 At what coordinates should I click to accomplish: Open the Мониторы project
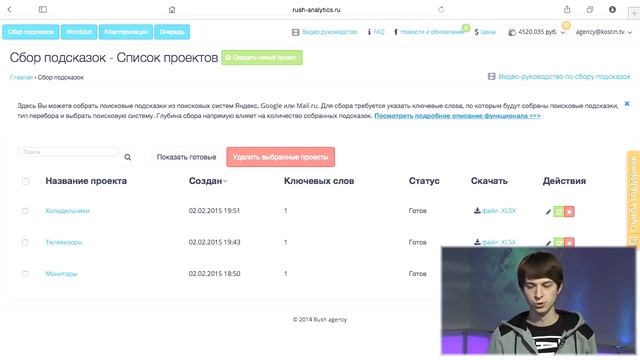(61, 274)
